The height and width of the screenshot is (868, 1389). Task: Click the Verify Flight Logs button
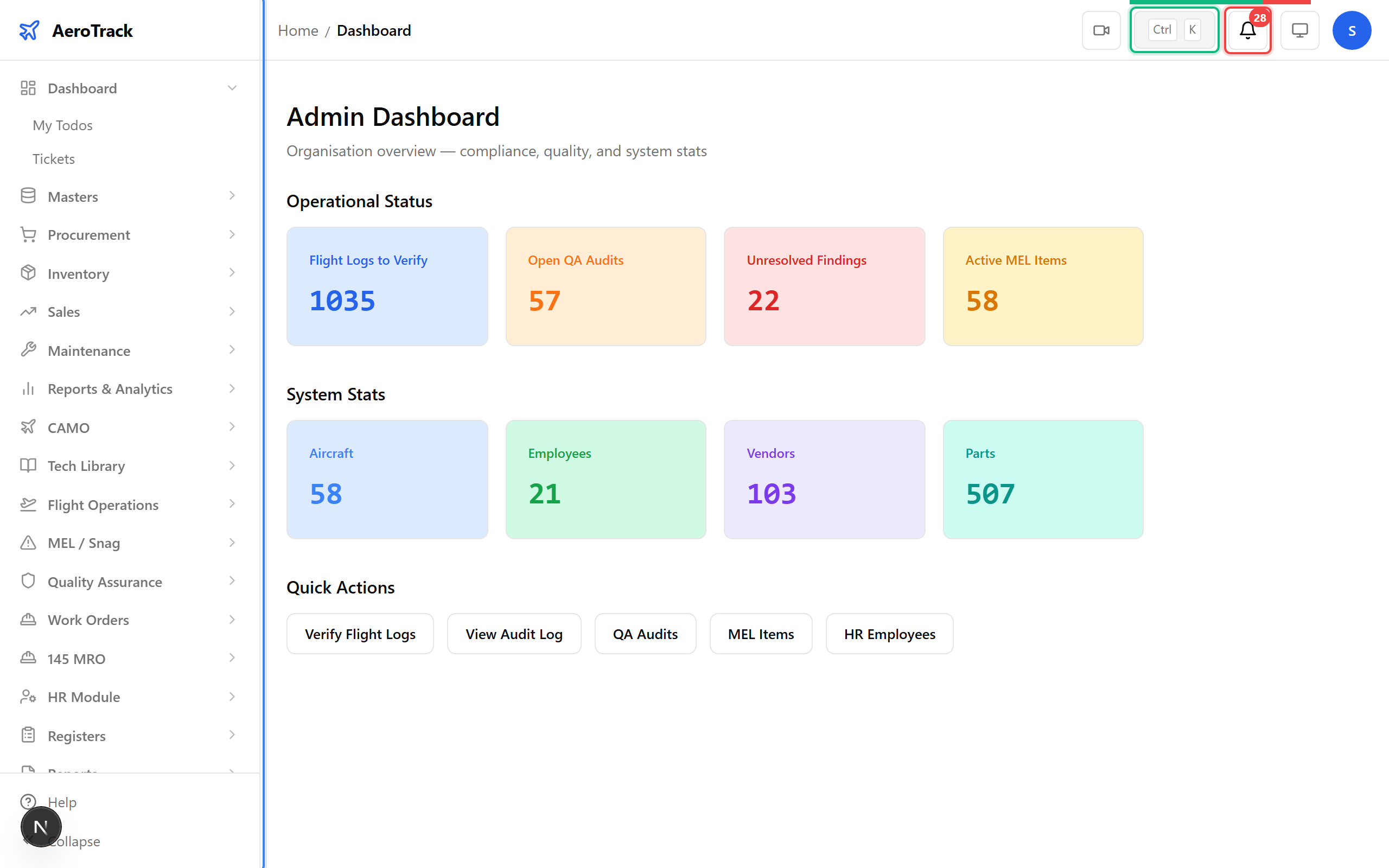coord(360,634)
